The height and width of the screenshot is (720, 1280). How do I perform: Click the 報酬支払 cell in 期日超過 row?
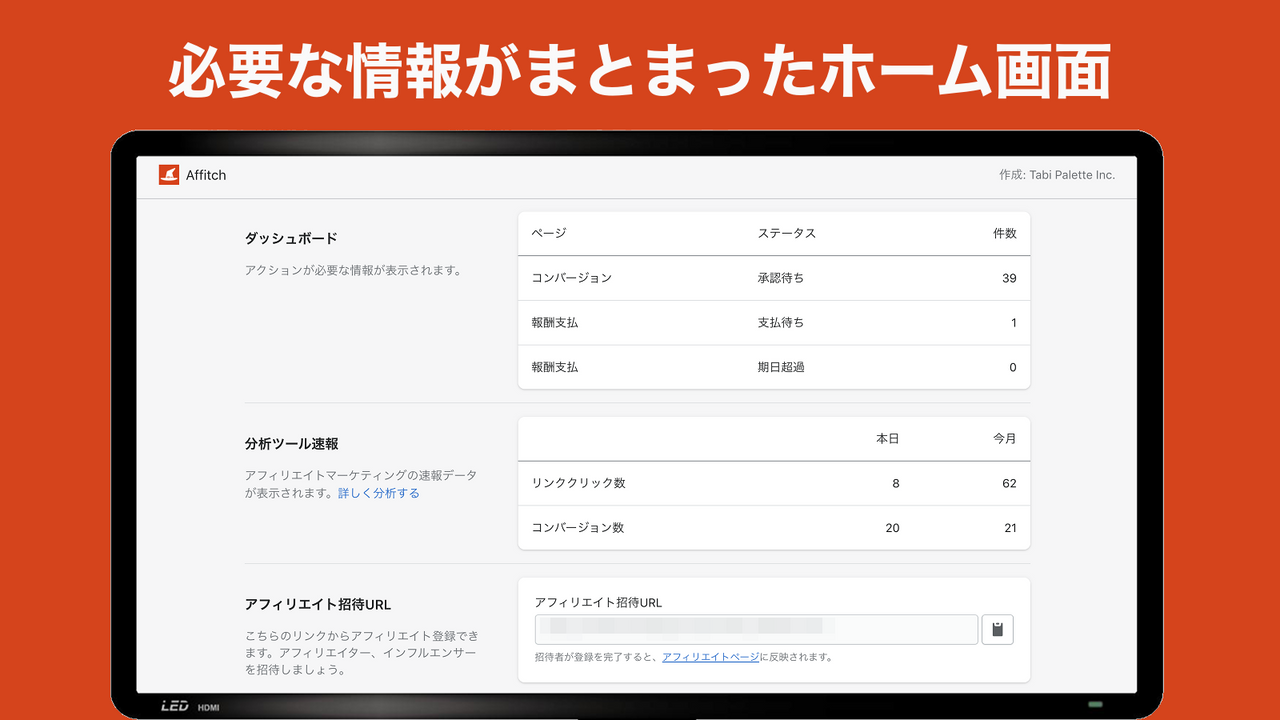555,367
